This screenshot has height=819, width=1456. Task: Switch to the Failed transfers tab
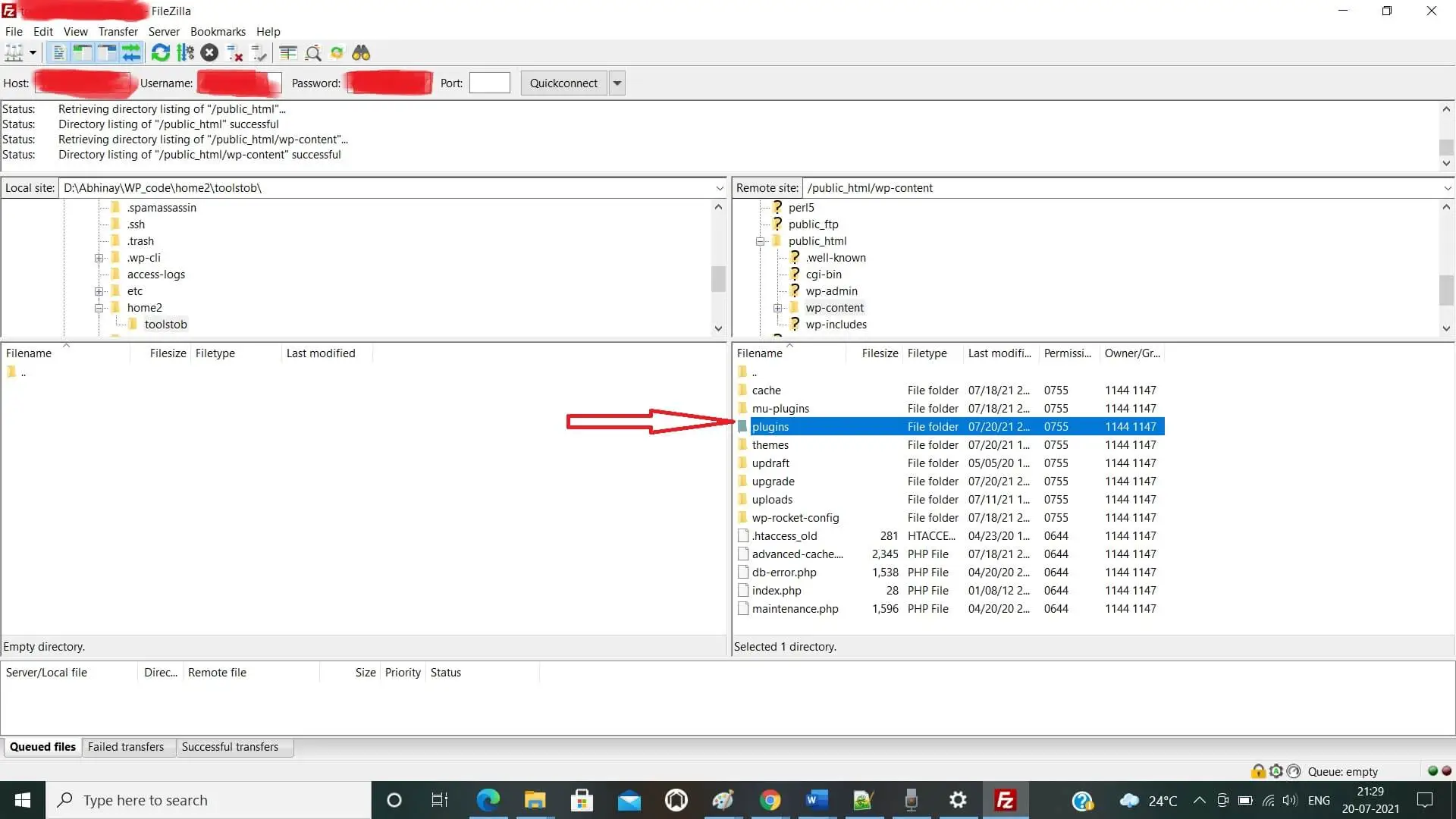pyautogui.click(x=126, y=747)
